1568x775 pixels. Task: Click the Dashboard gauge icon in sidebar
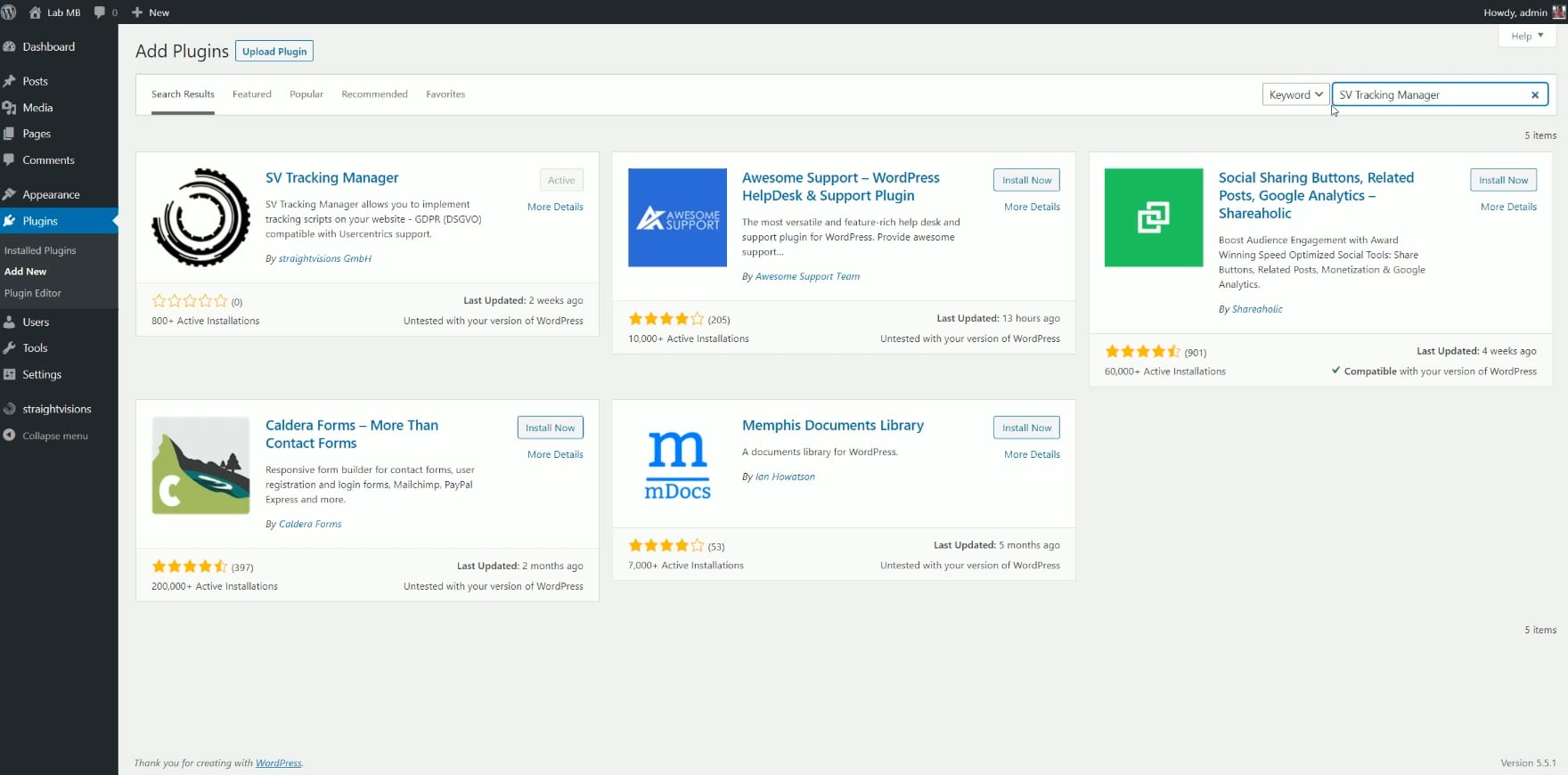coord(10,46)
